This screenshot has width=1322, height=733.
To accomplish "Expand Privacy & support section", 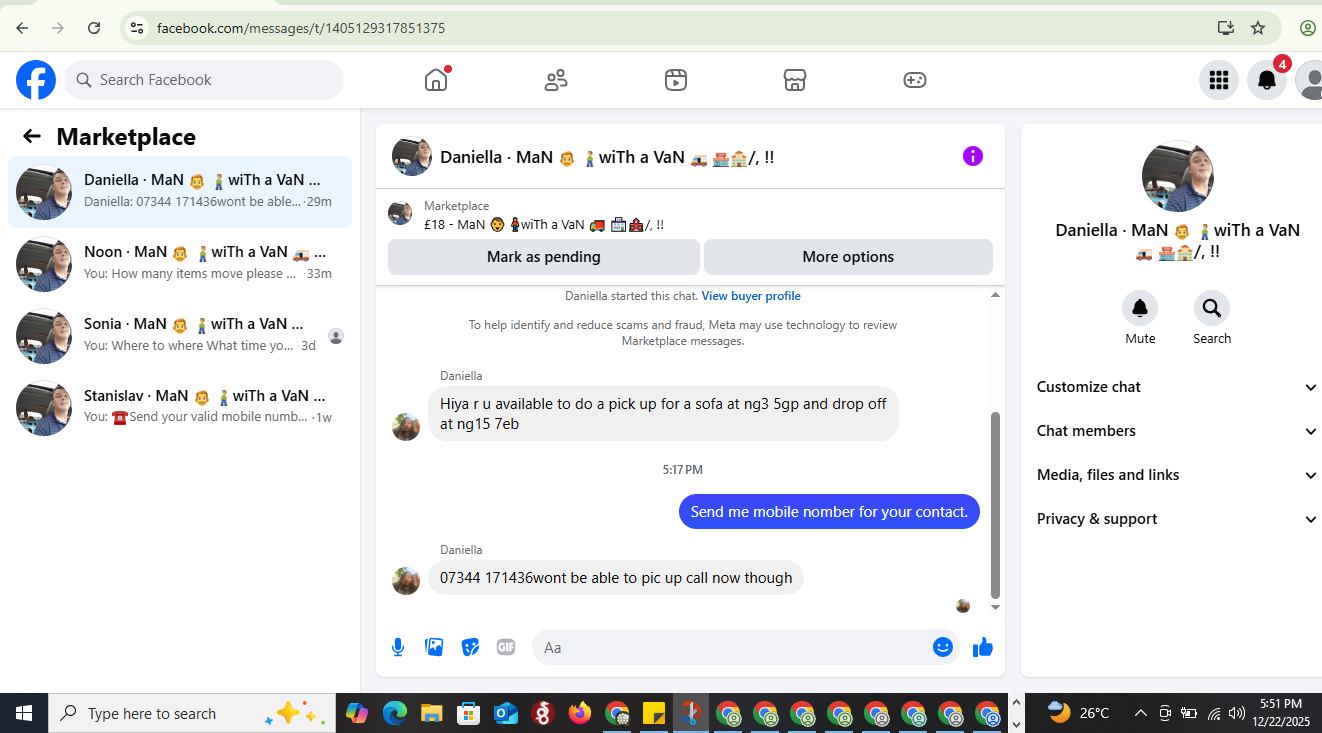I will 1177,519.
